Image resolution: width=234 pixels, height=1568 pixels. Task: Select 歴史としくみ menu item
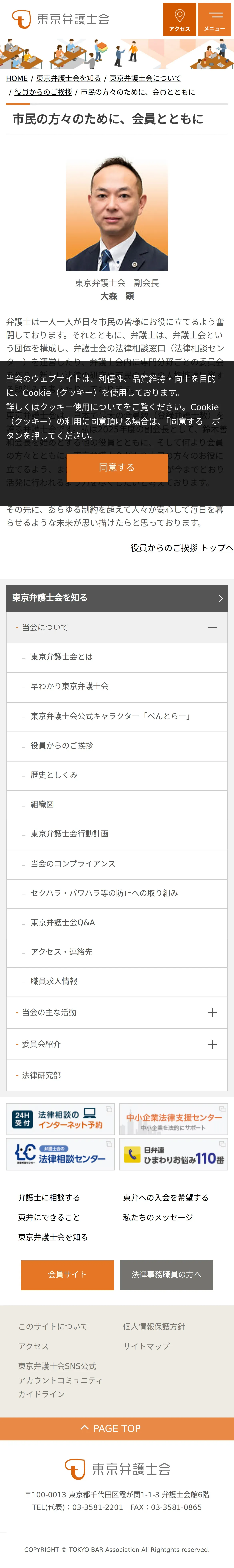pos(117,775)
